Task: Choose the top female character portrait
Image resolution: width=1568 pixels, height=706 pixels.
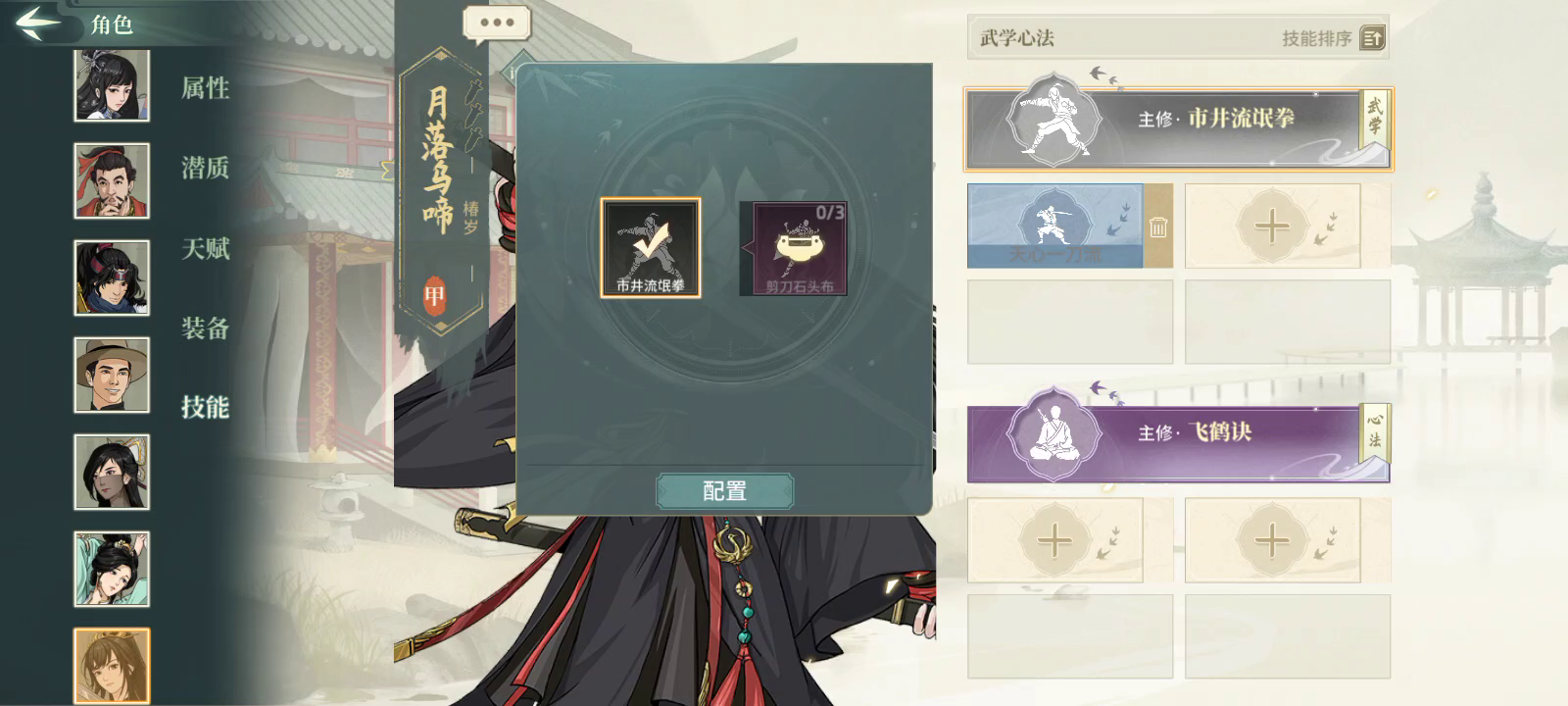Action: 112,85
